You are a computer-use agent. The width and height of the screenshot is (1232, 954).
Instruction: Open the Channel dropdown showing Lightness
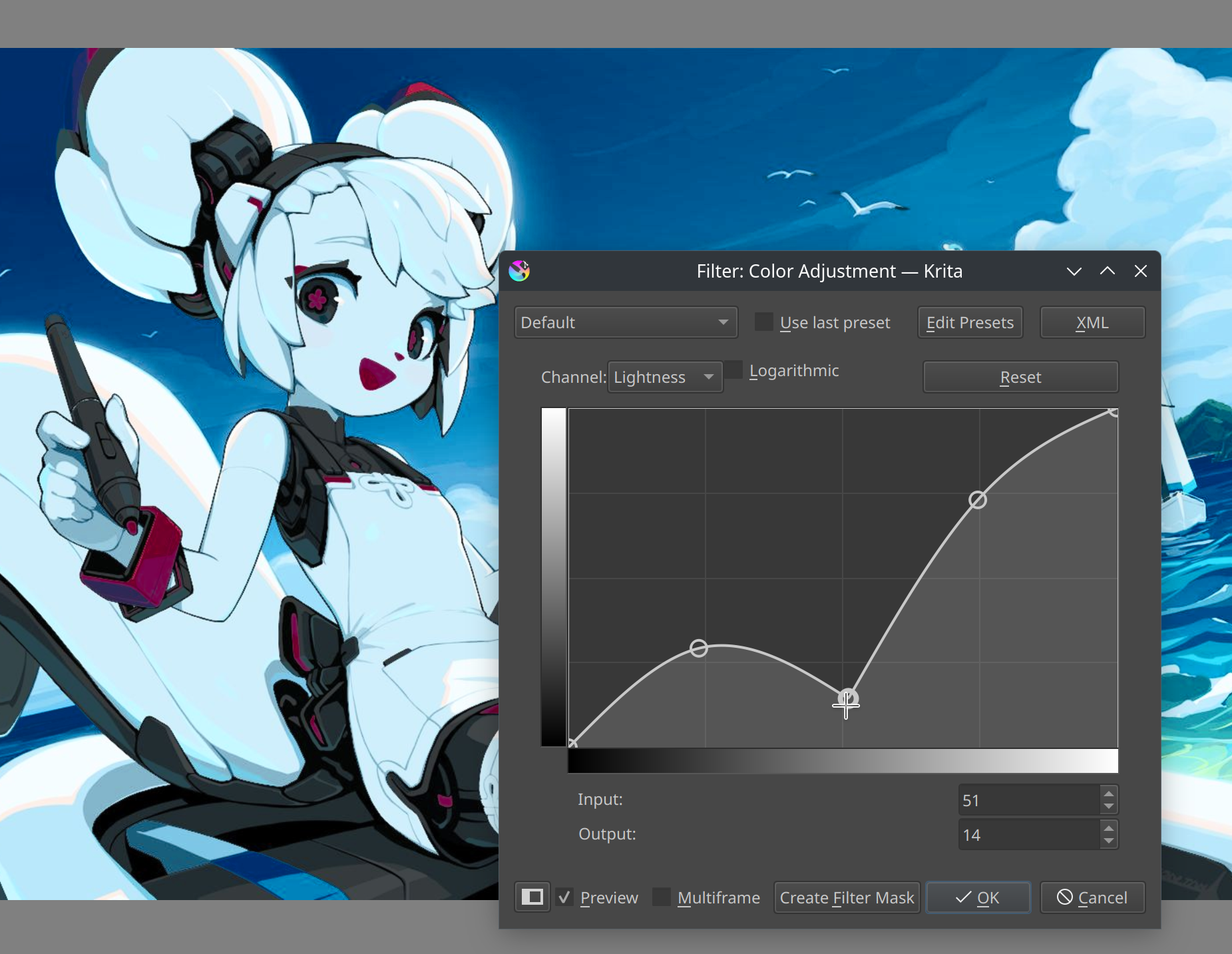[x=664, y=377]
